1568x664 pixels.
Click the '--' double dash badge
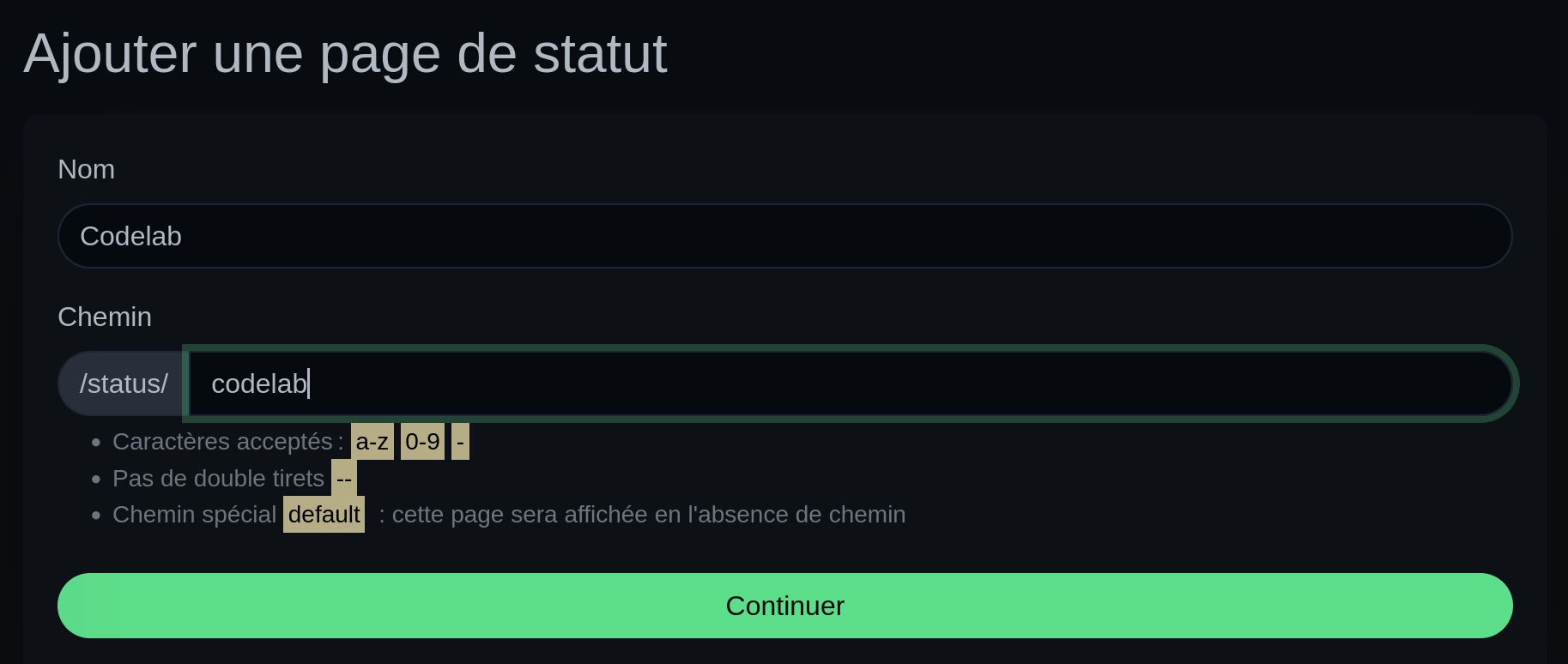342,479
